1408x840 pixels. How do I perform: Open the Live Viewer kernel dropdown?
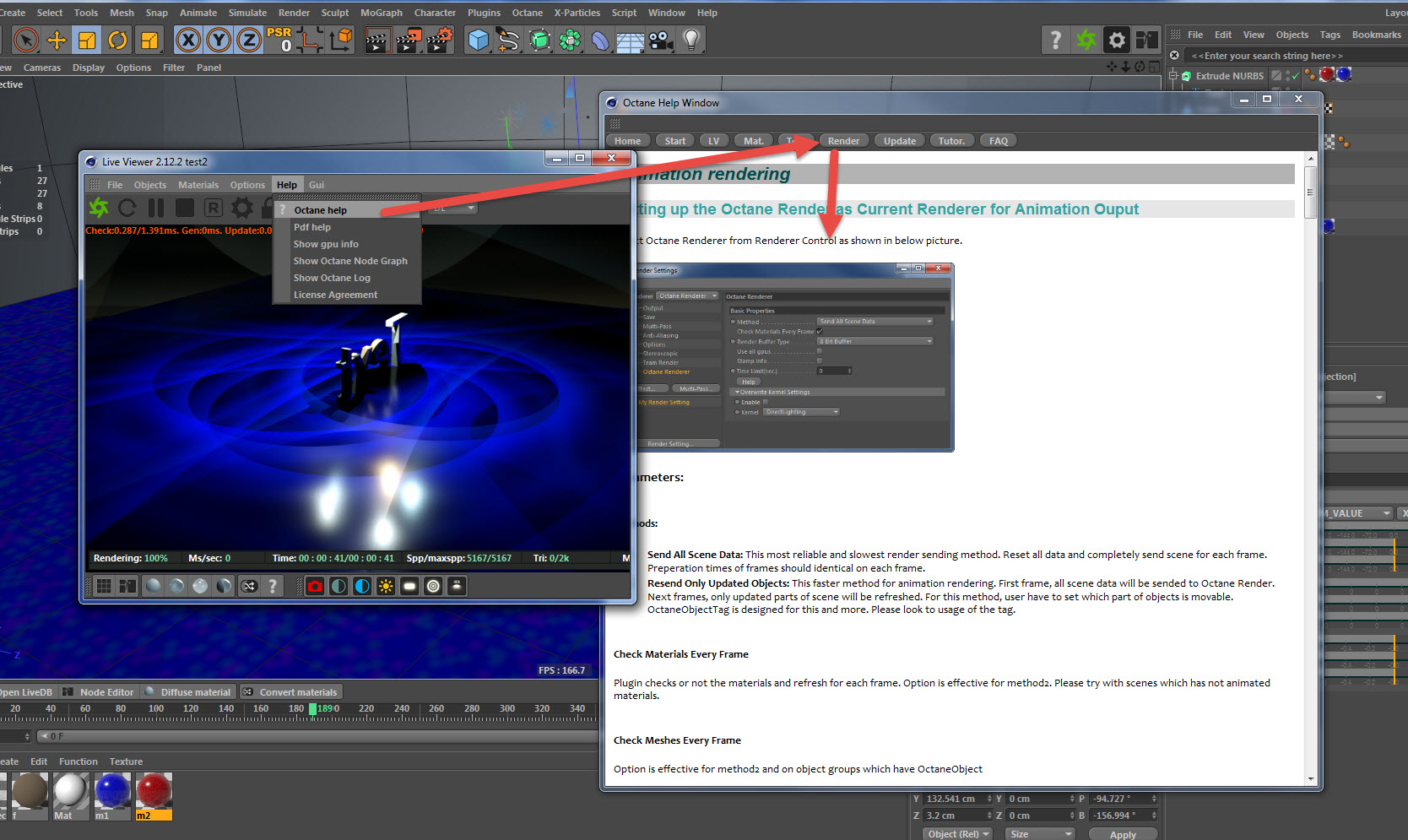click(453, 208)
